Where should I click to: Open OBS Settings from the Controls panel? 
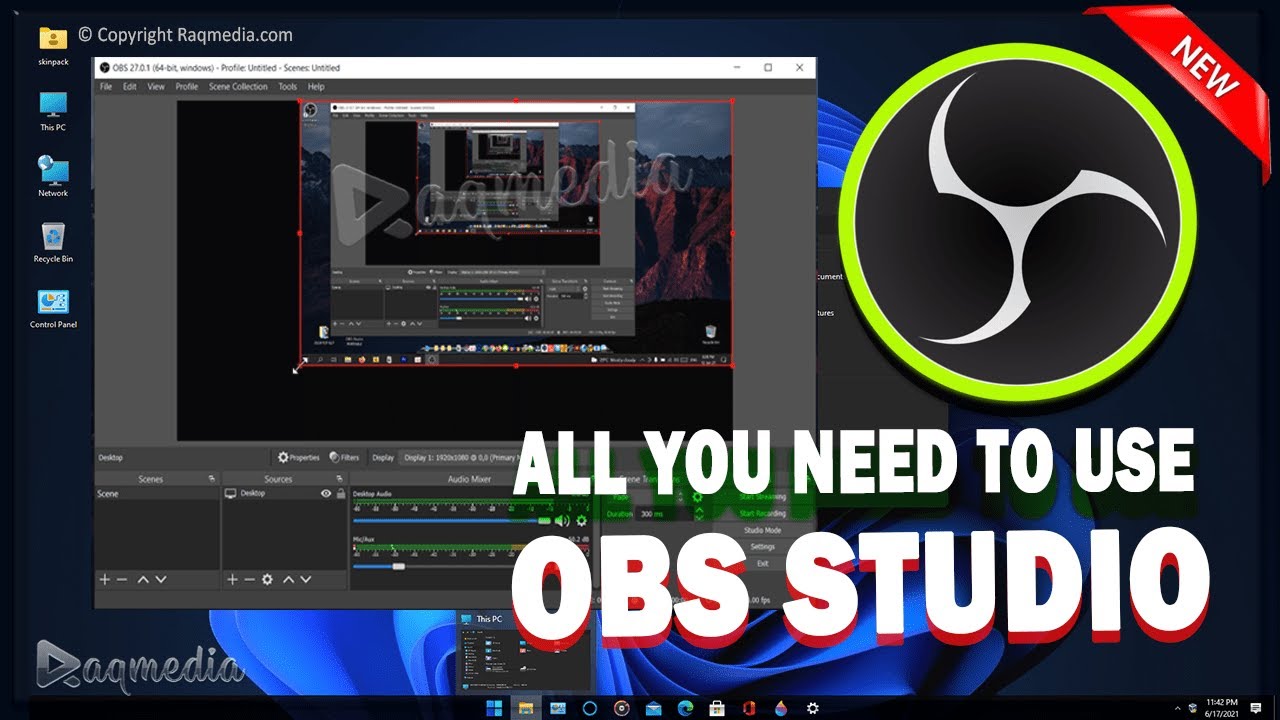[763, 547]
